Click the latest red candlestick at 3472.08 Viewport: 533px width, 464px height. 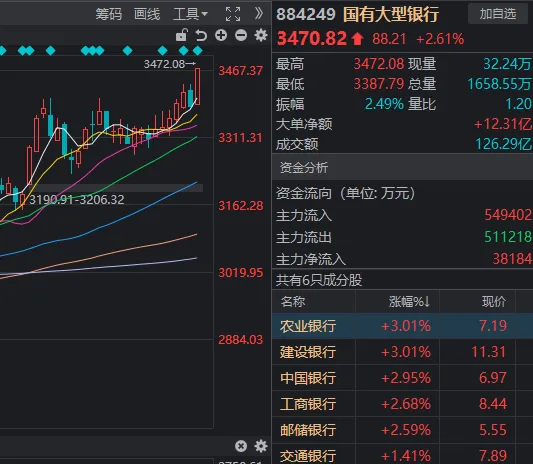[x=197, y=87]
